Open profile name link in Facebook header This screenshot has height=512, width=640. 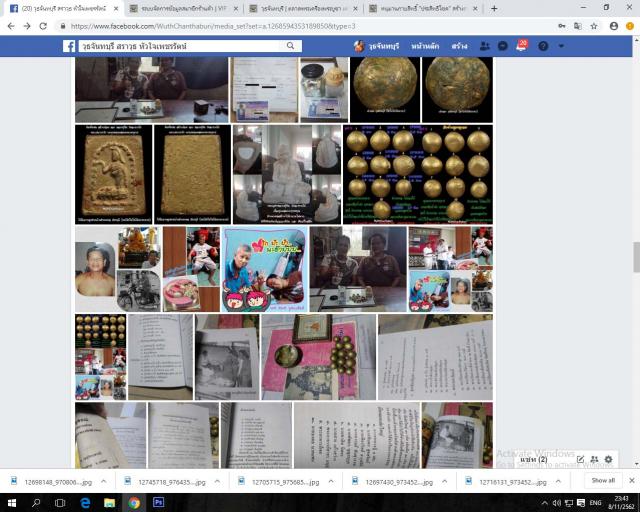[384, 46]
